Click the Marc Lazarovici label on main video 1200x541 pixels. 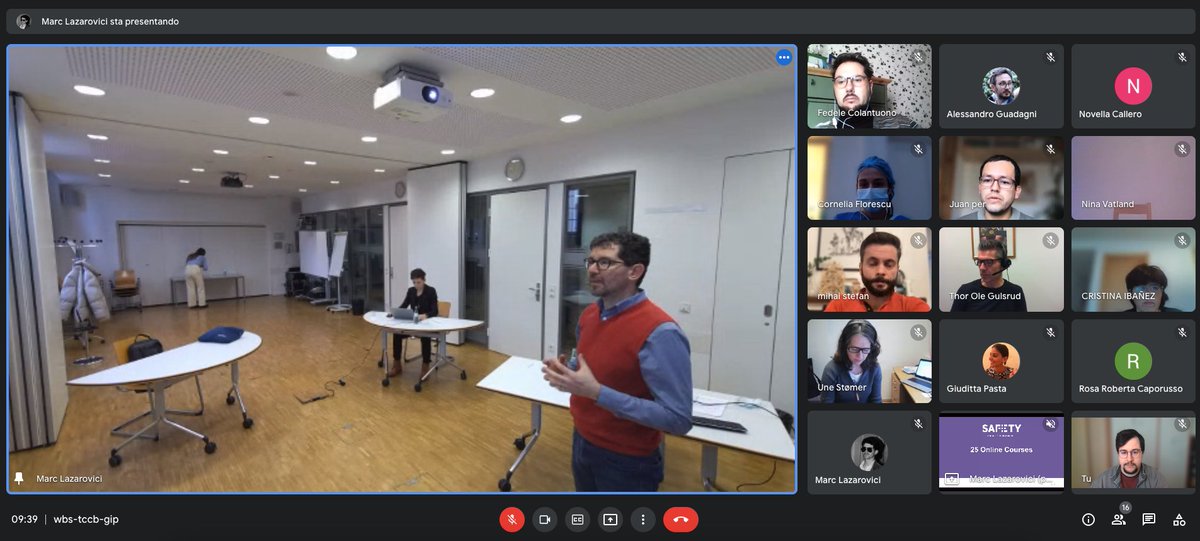click(x=69, y=479)
